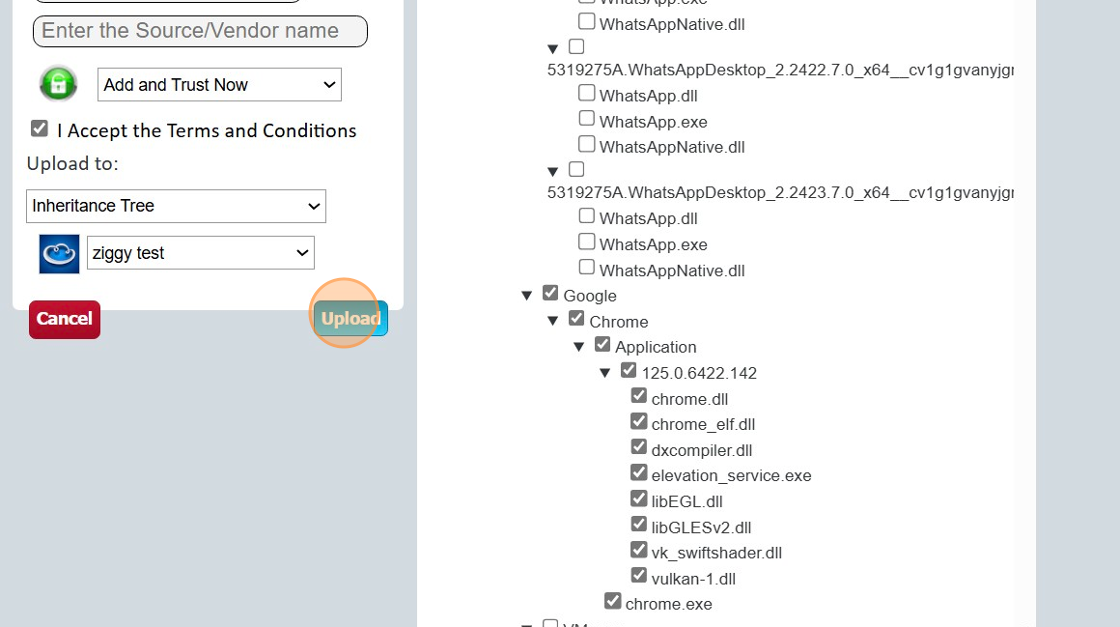Collapse the 125.0.6422.142 version node

coord(605,371)
